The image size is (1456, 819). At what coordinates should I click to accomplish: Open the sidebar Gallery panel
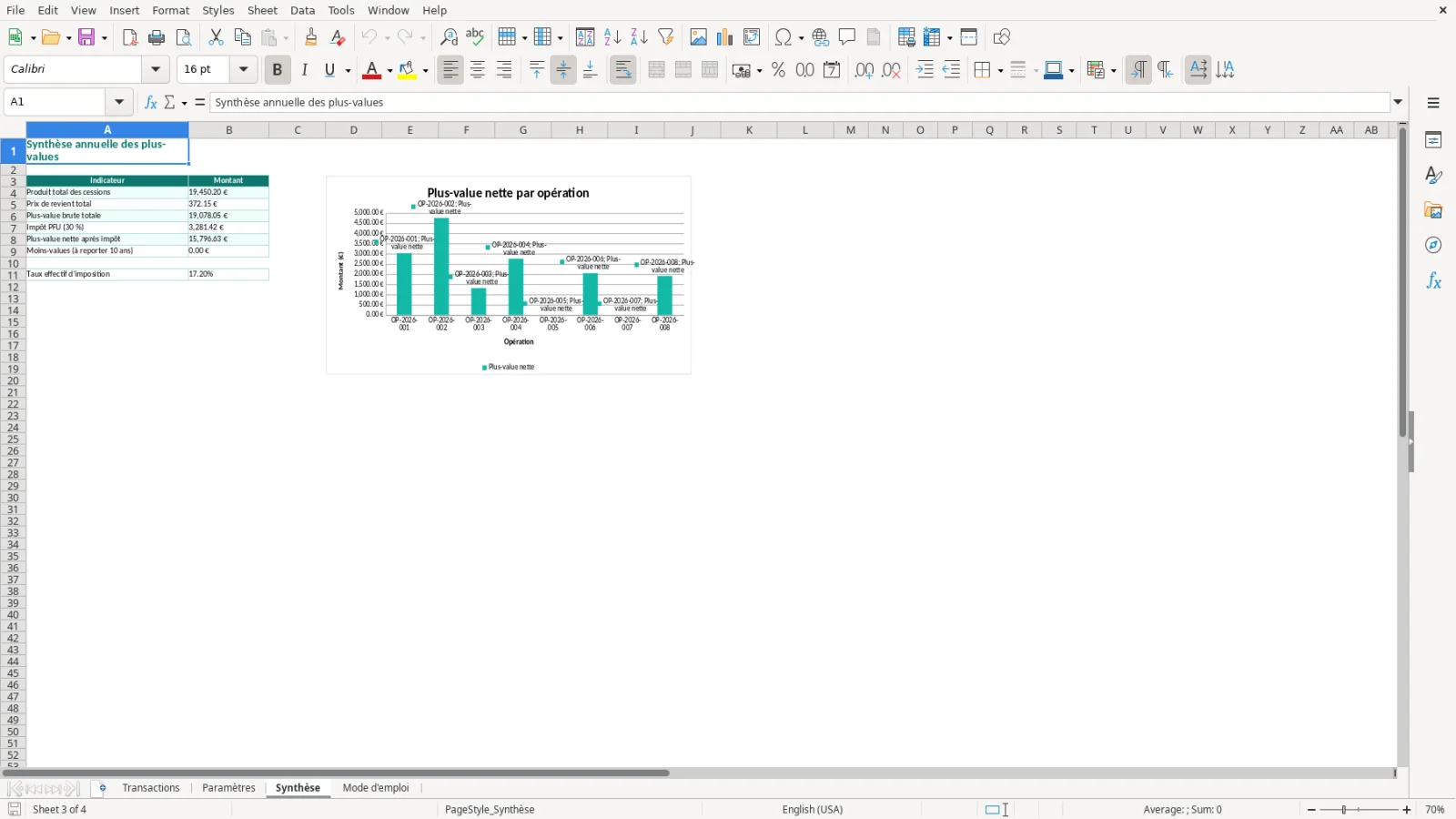click(x=1433, y=210)
